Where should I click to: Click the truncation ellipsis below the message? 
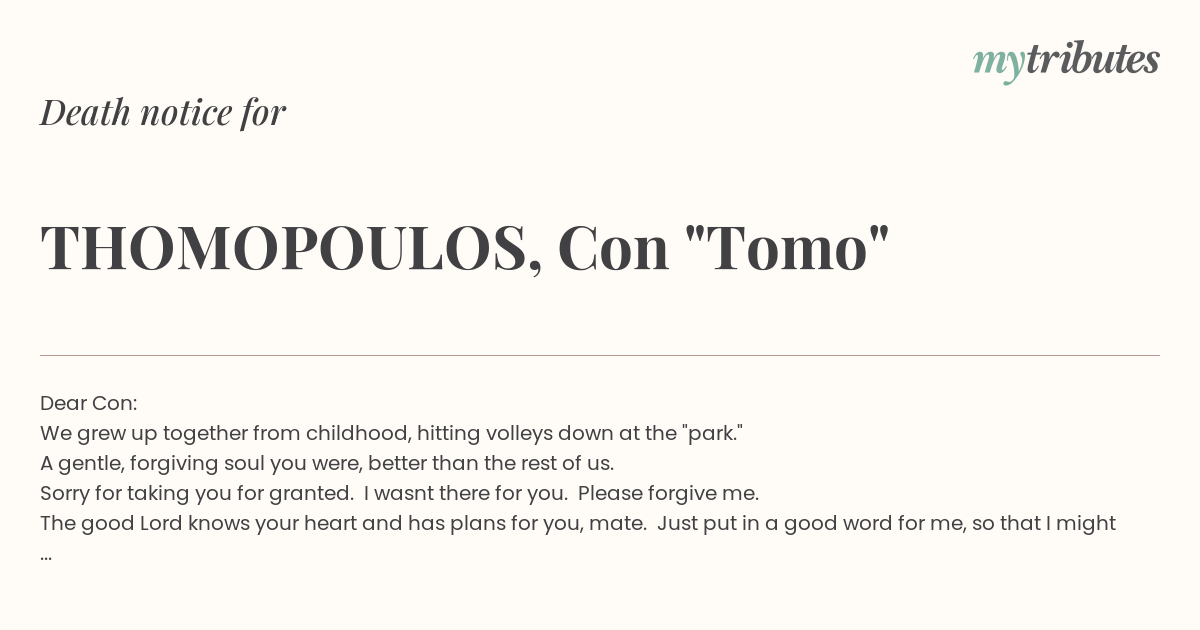pos(46,554)
